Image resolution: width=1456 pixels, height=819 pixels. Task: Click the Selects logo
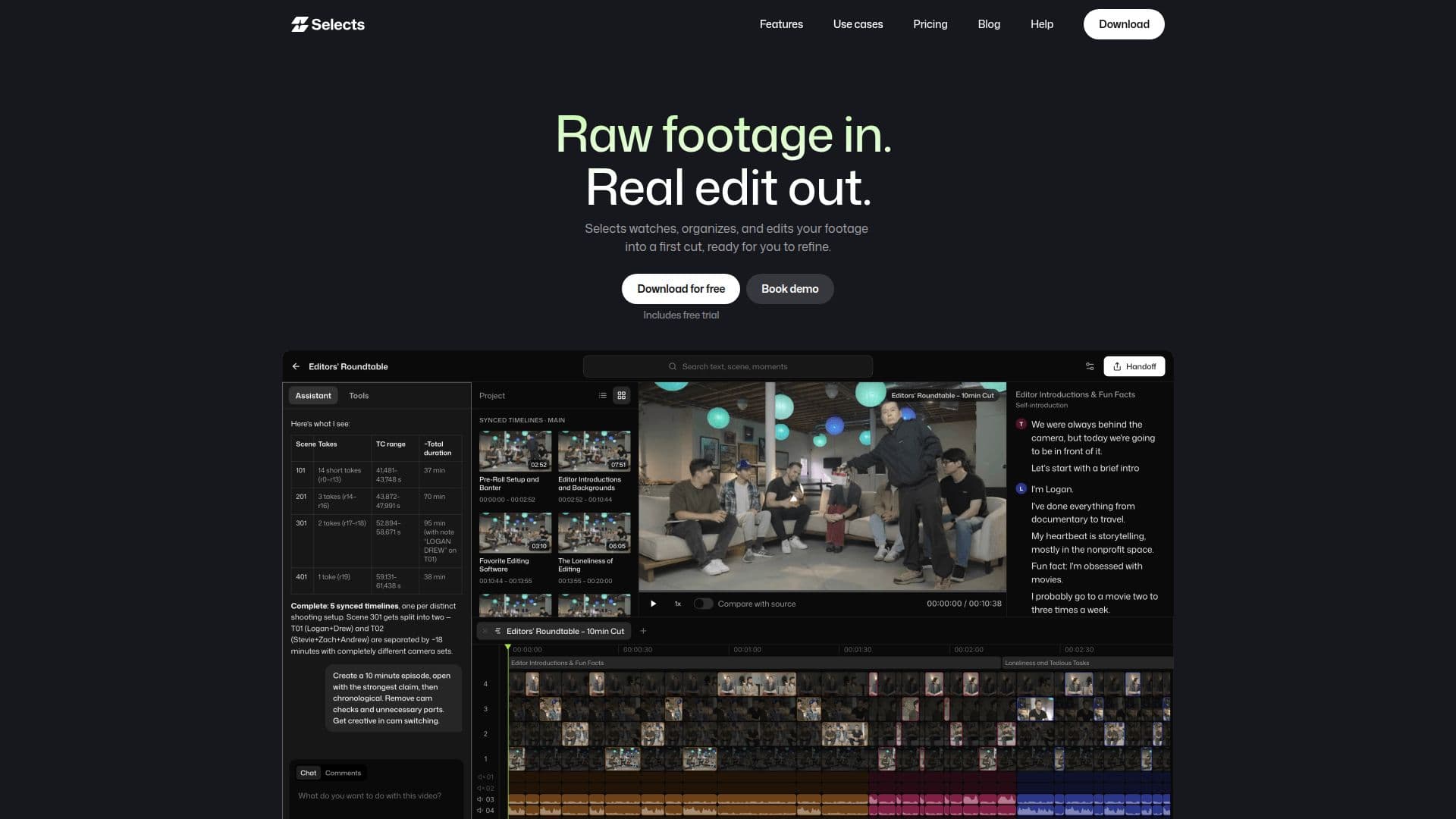[x=328, y=24]
